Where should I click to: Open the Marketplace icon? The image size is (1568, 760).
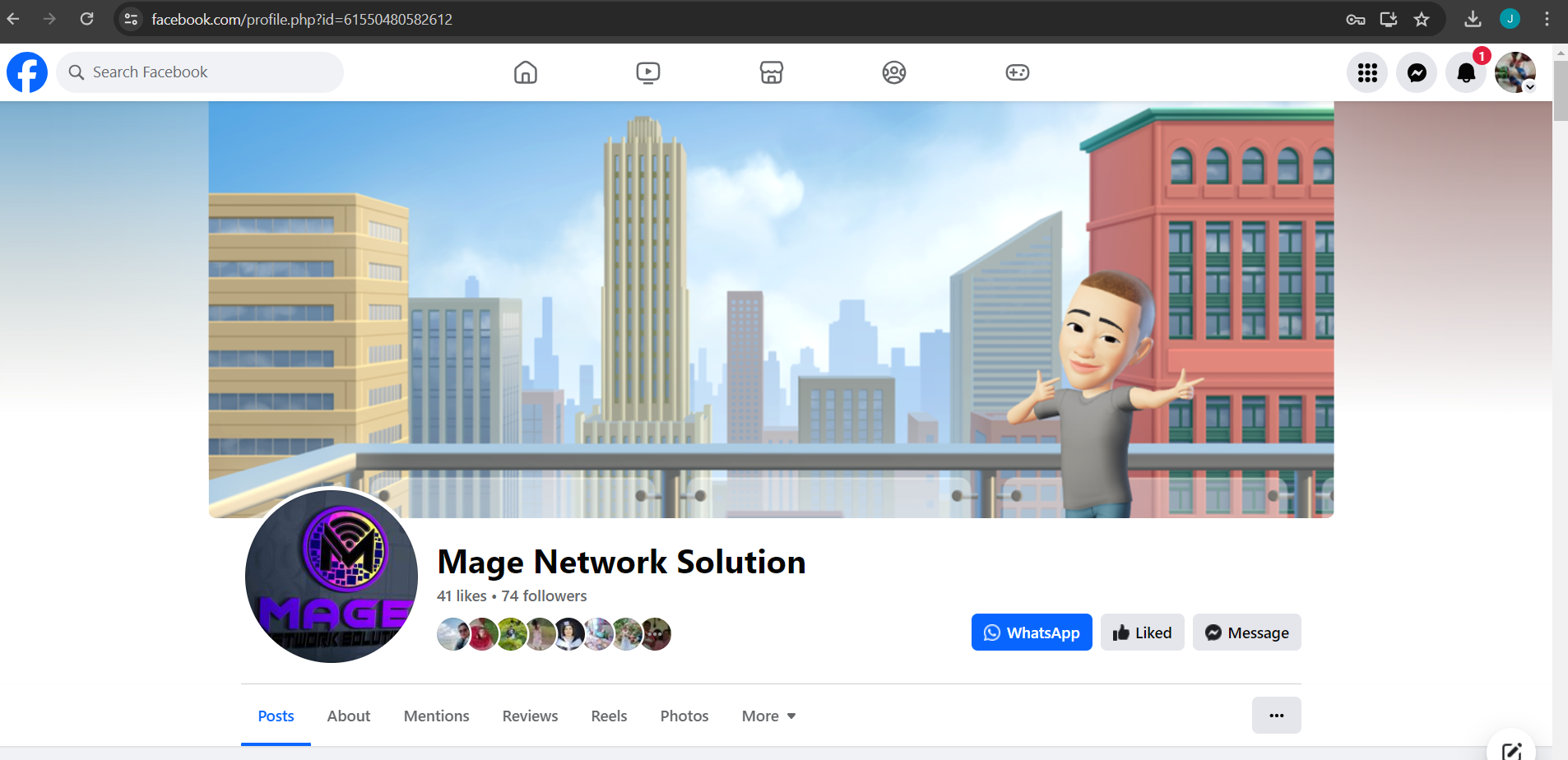tap(772, 72)
